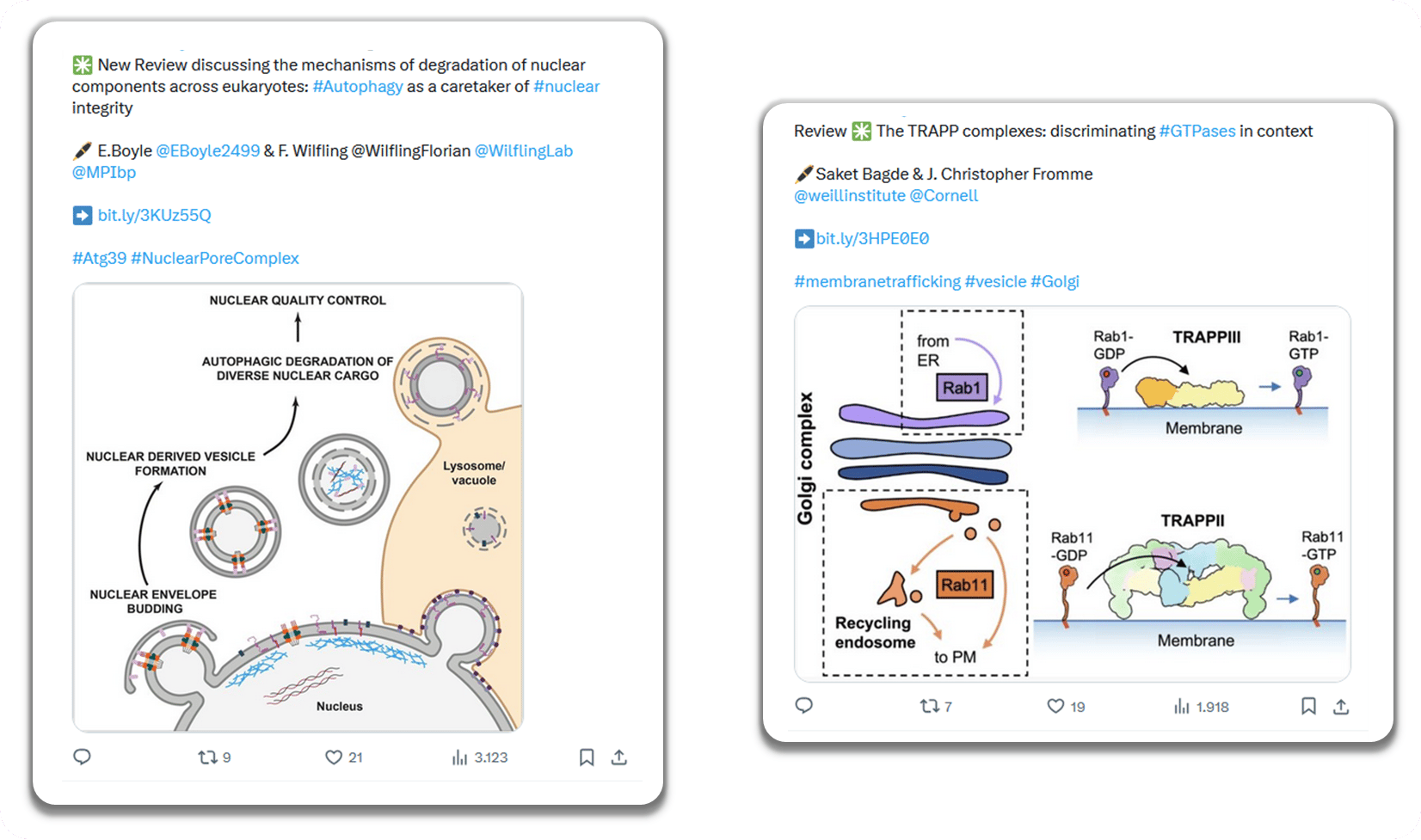Like the TRAPP complexes tweet

1055,707
